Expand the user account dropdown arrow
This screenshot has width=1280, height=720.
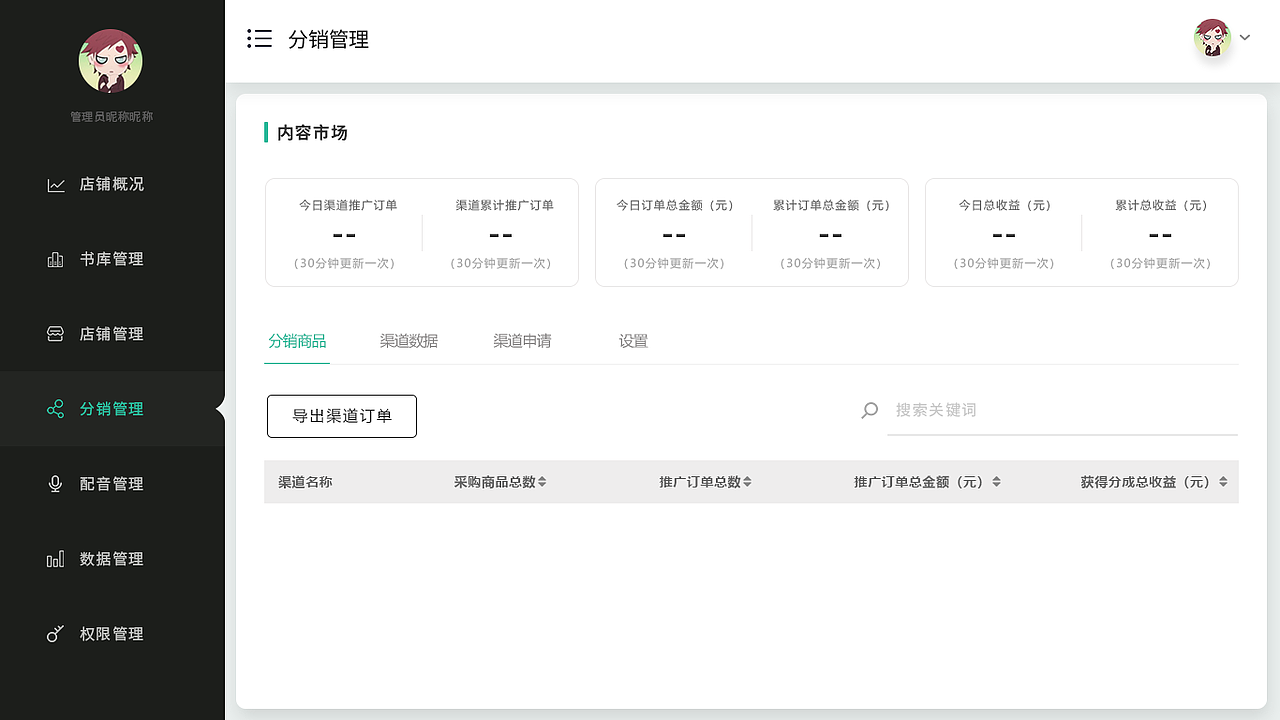(x=1245, y=38)
